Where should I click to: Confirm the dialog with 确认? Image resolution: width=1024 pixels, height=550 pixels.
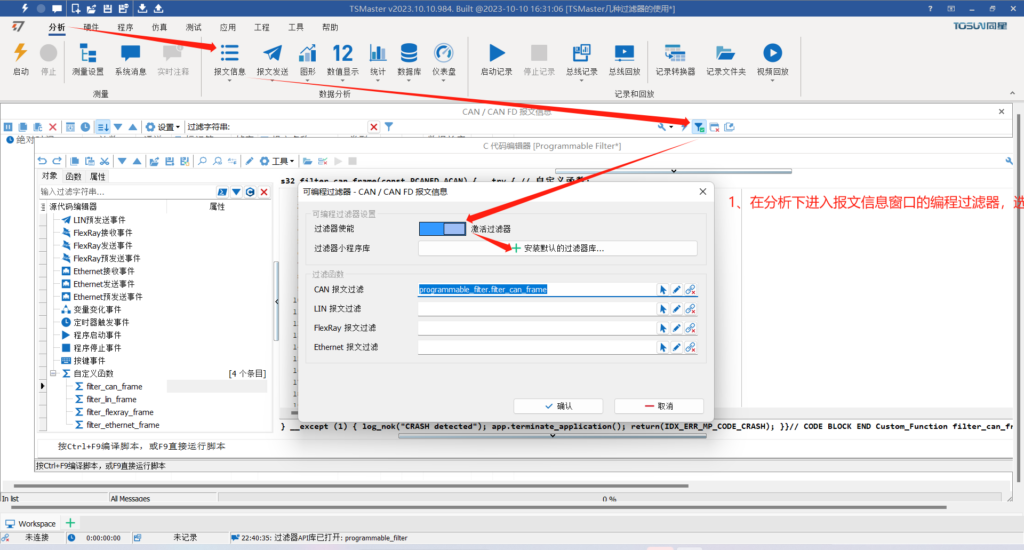558,406
